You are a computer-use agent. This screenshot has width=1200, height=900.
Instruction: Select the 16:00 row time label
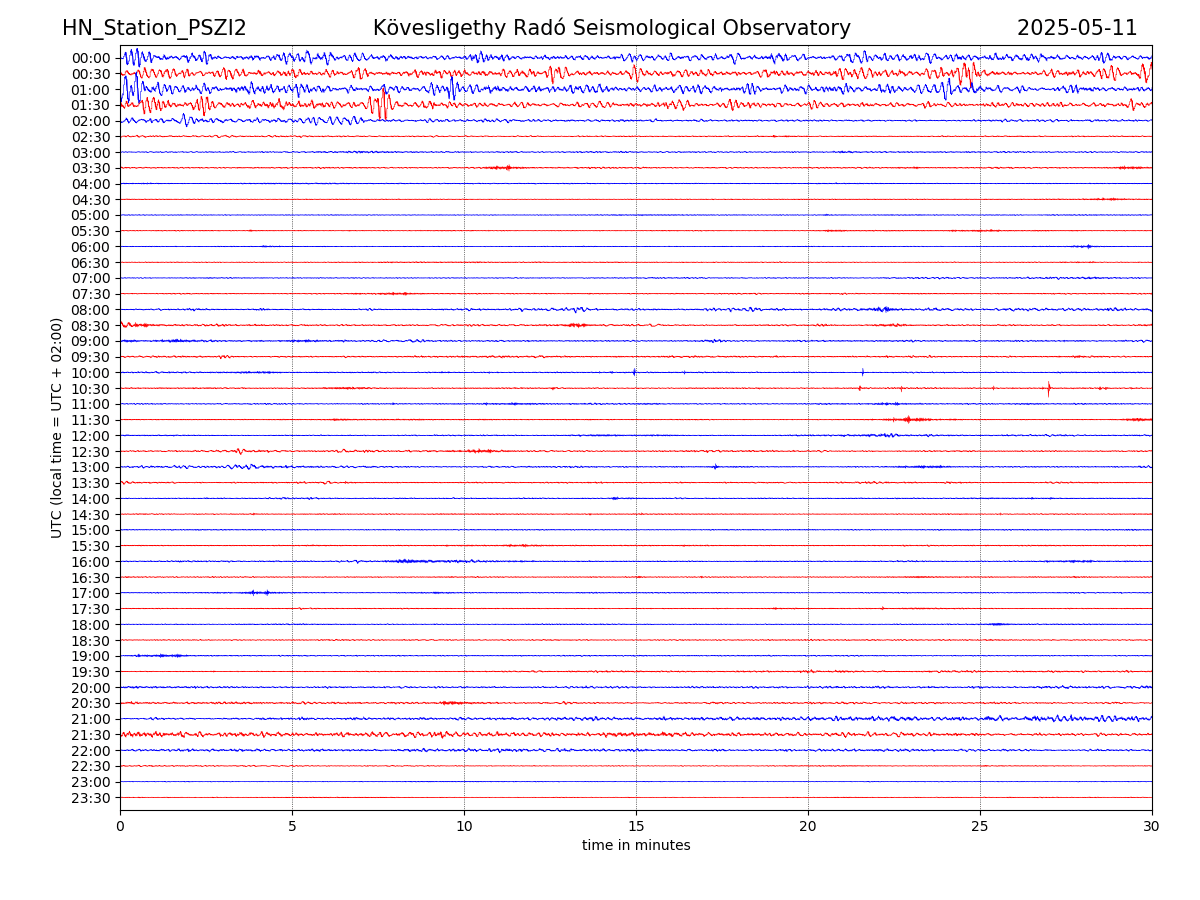(x=91, y=562)
